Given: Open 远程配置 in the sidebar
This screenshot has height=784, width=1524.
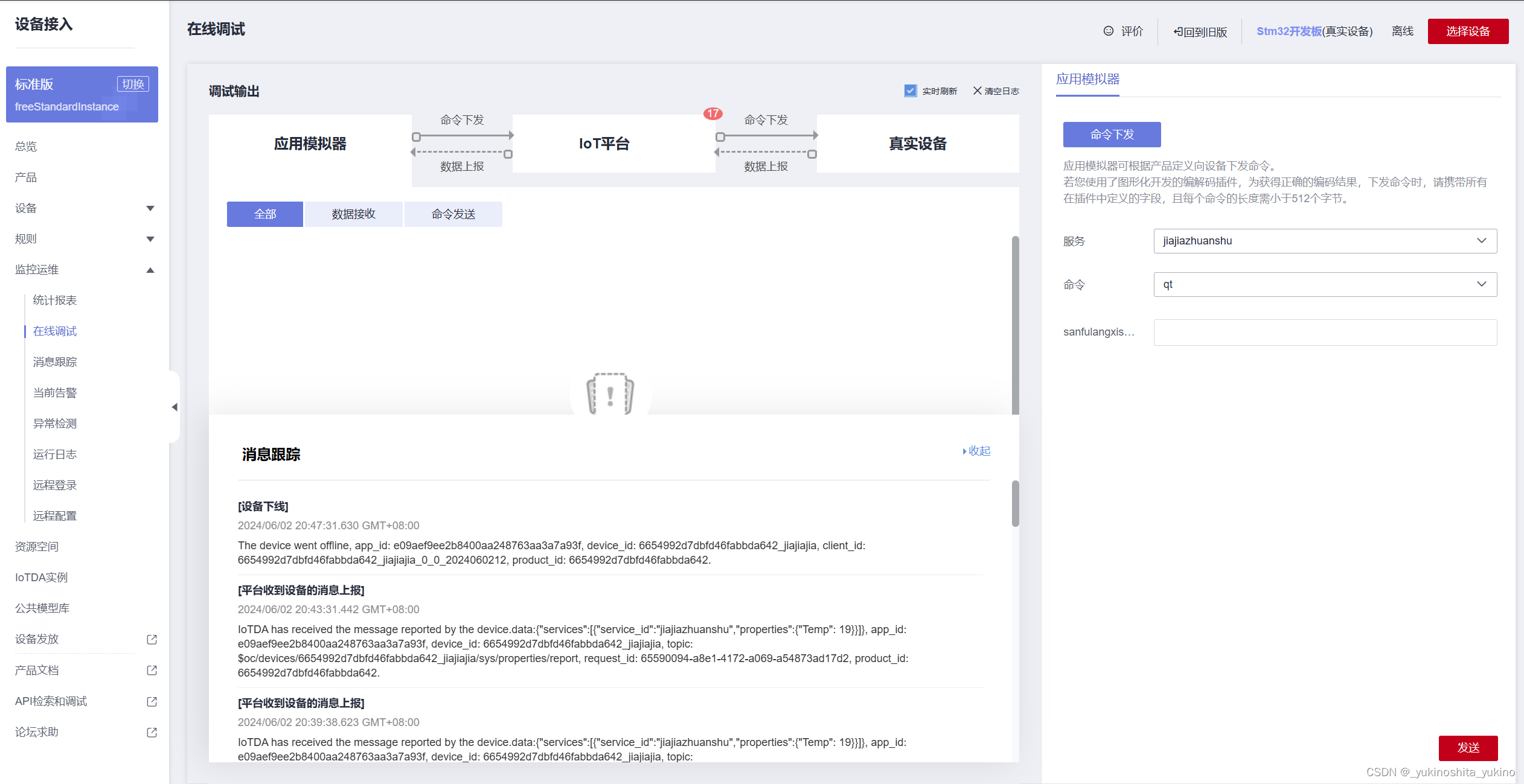Looking at the screenshot, I should (x=54, y=516).
